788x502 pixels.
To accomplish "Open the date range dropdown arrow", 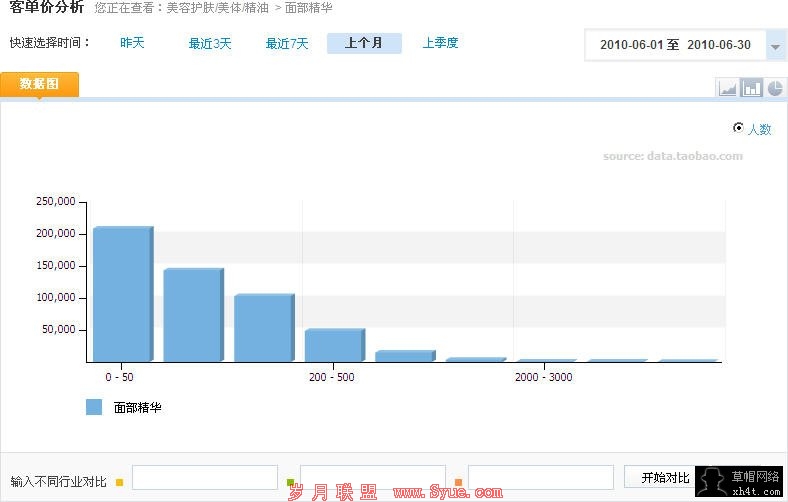I will (x=775, y=46).
